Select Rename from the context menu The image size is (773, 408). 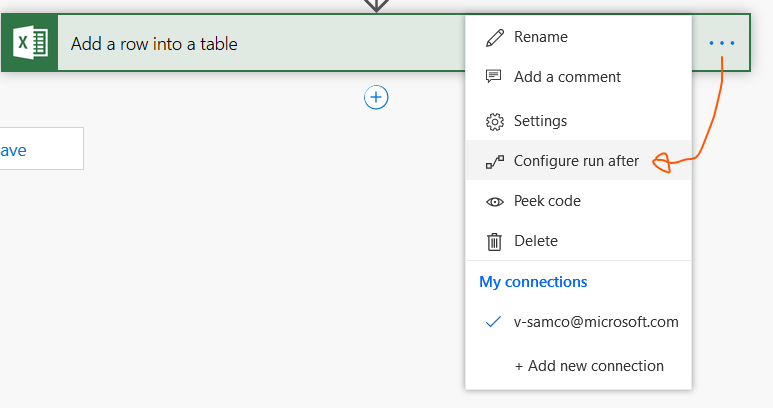pyautogui.click(x=578, y=37)
